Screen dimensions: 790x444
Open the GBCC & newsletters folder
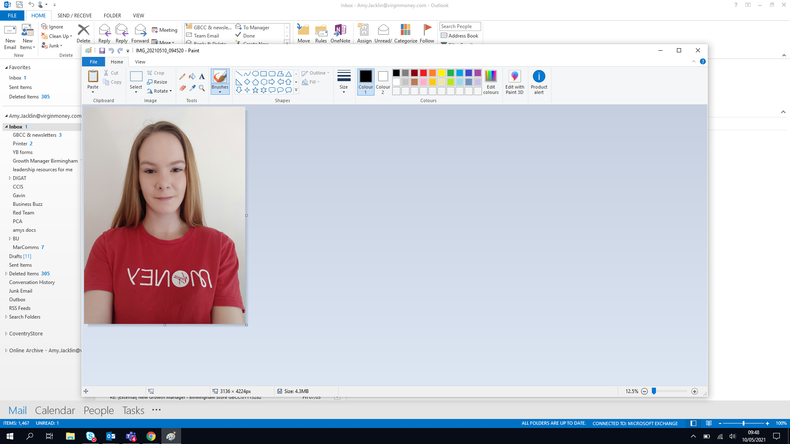click(x=37, y=135)
